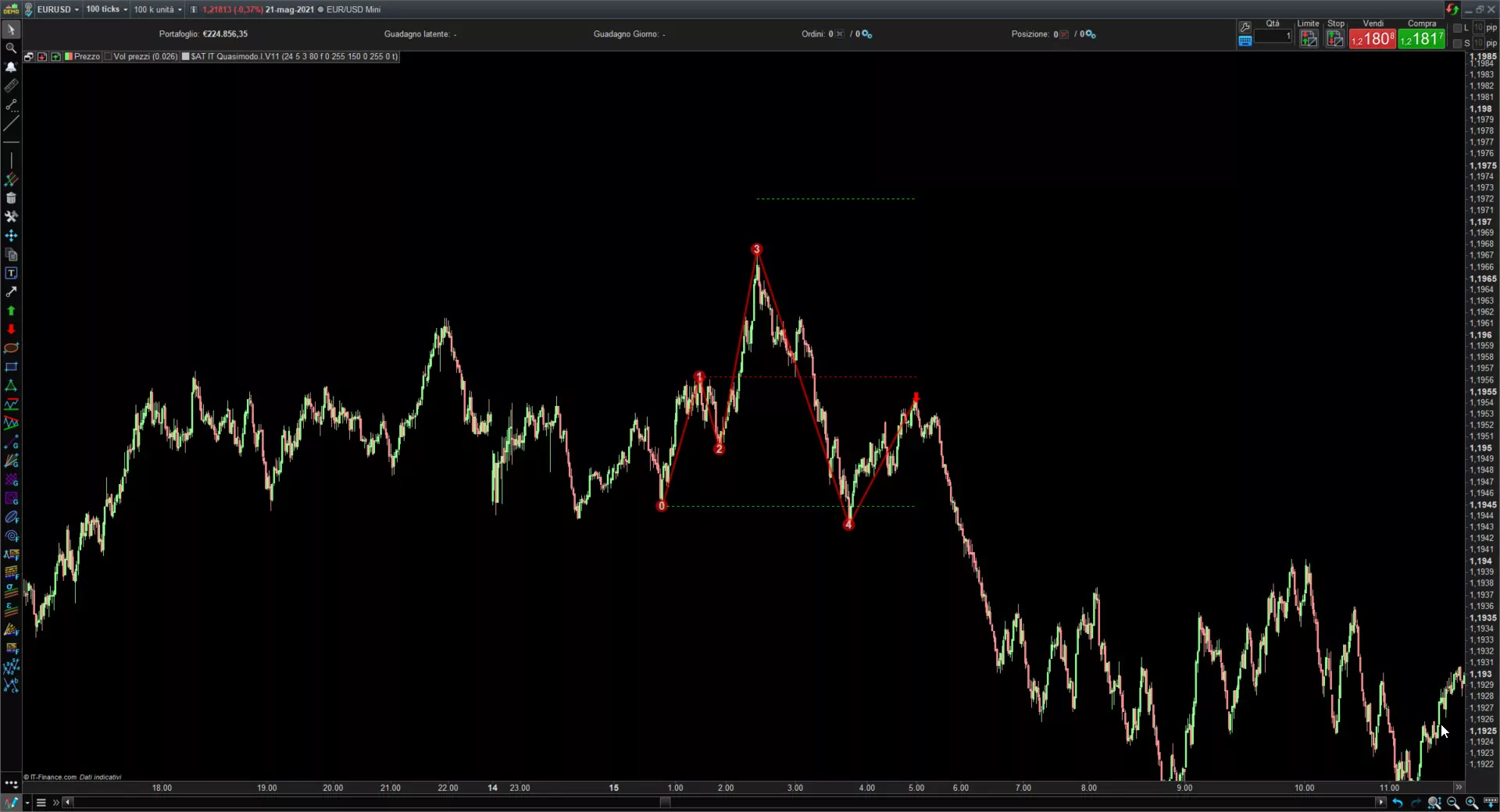Choose the green up arrow marker
Screen dimensions: 1500x812
pos(11,311)
